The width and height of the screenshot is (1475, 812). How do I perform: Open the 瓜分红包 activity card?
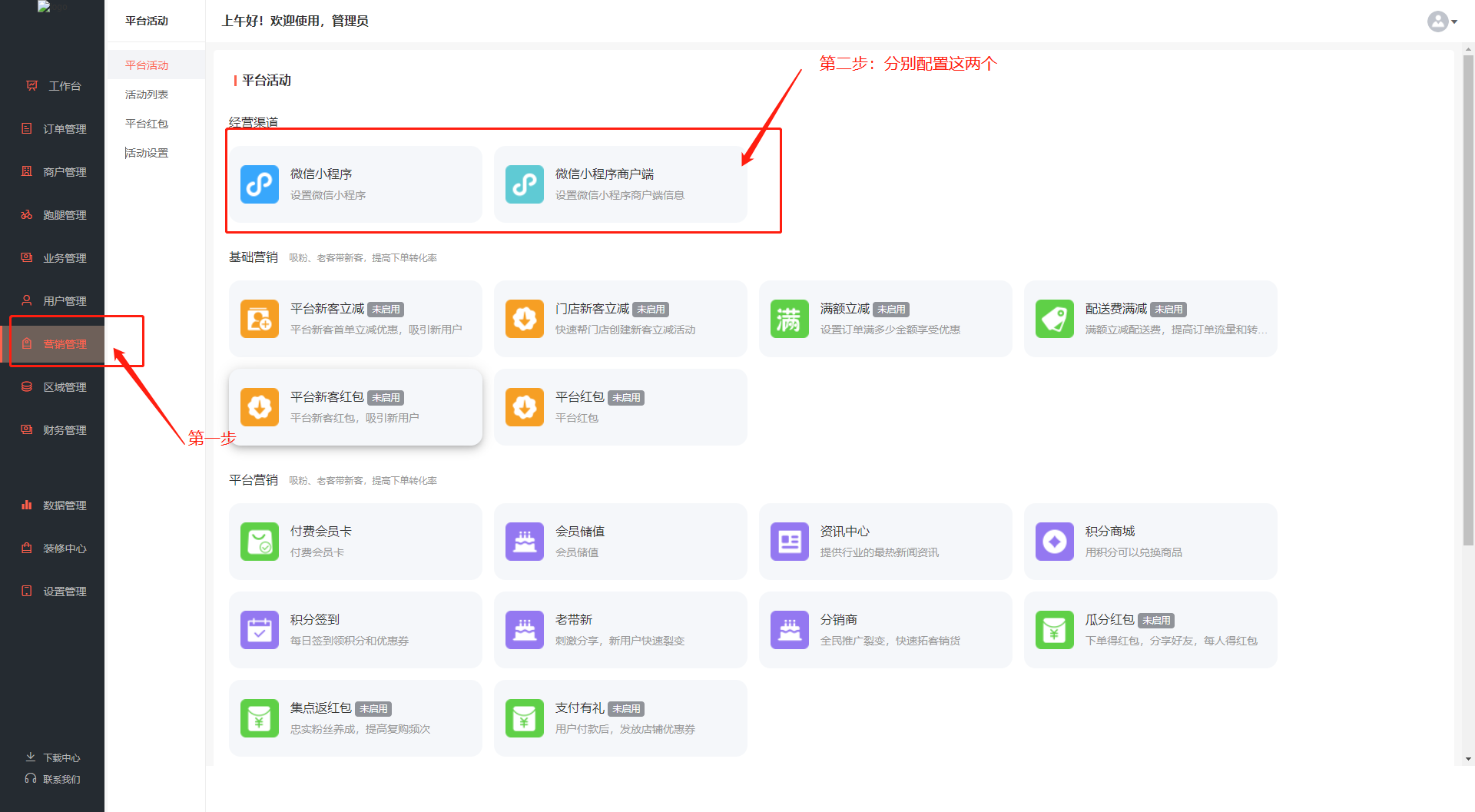[x=1149, y=630]
